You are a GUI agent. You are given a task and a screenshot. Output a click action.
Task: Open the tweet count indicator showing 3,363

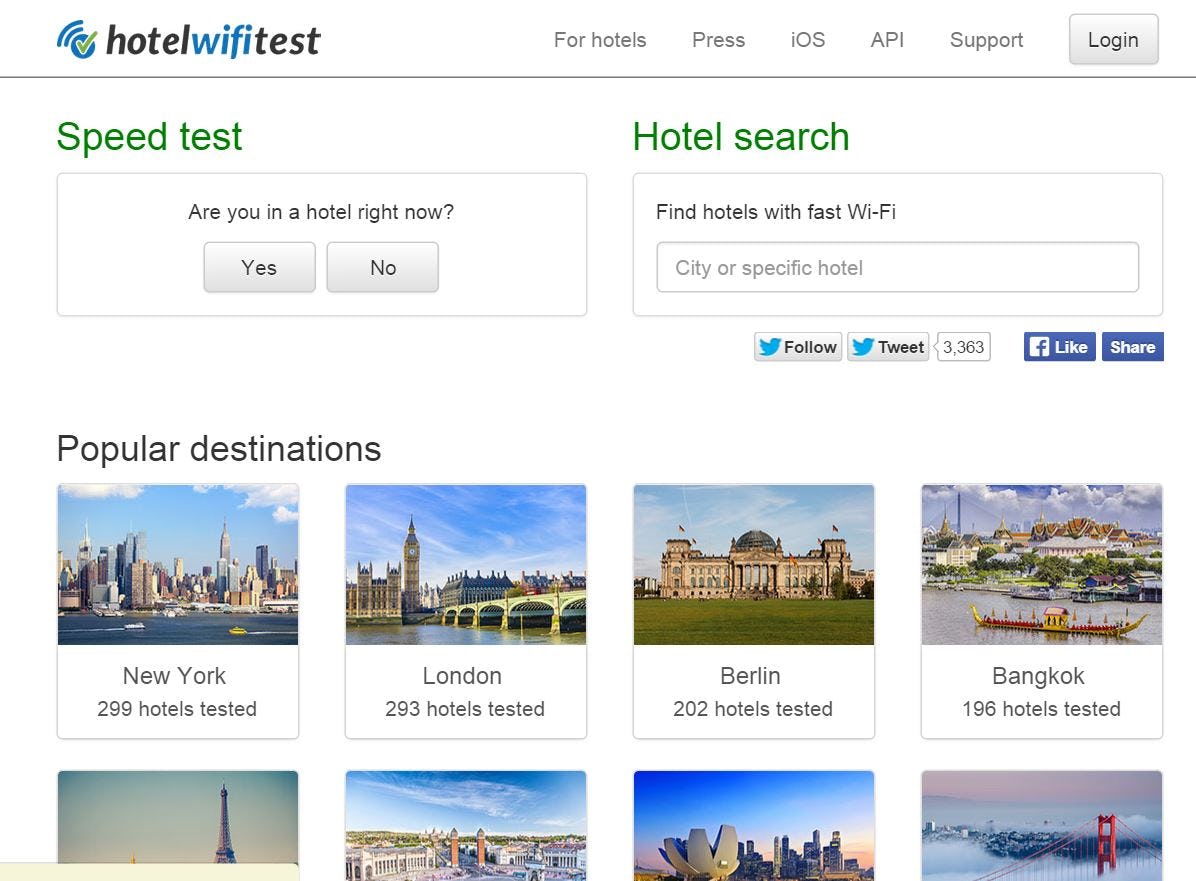pos(961,346)
